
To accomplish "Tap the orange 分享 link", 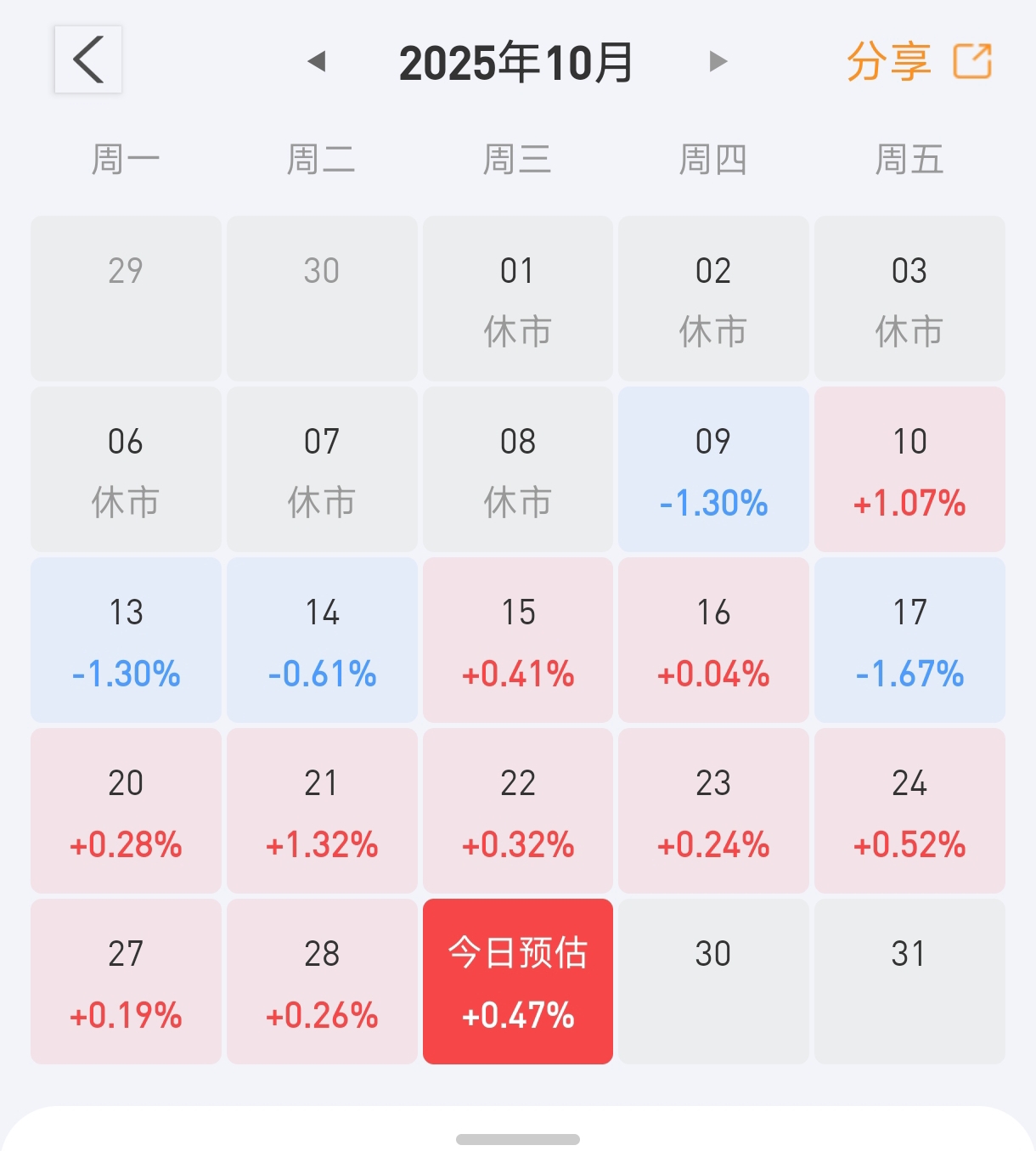I will pos(888,61).
